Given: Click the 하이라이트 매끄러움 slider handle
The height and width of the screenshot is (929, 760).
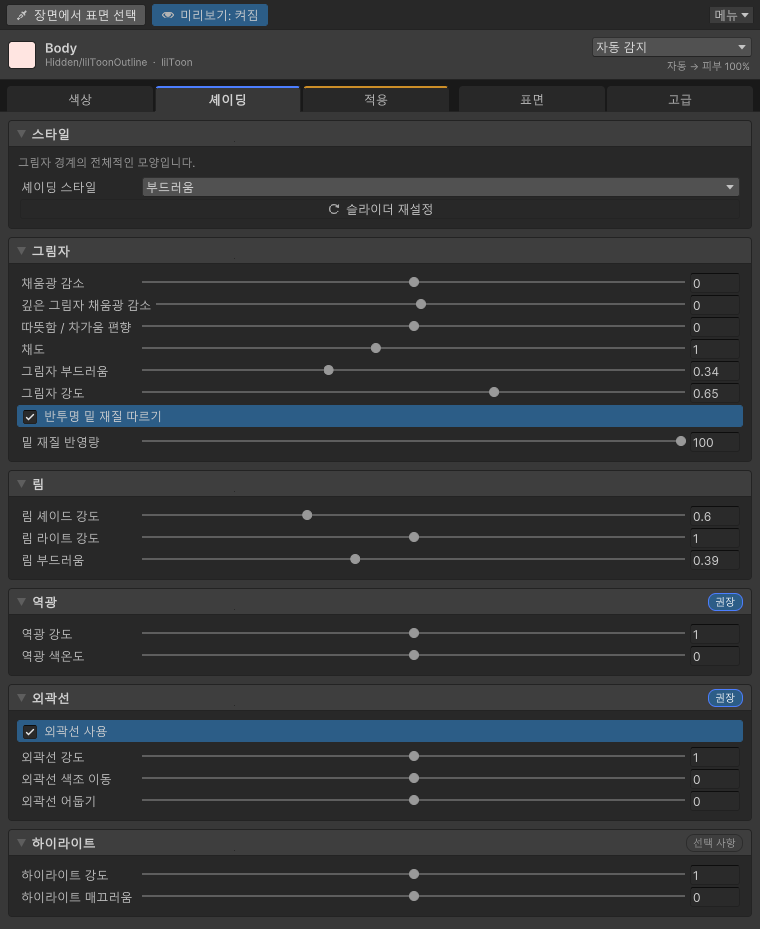Looking at the screenshot, I should 414,896.
